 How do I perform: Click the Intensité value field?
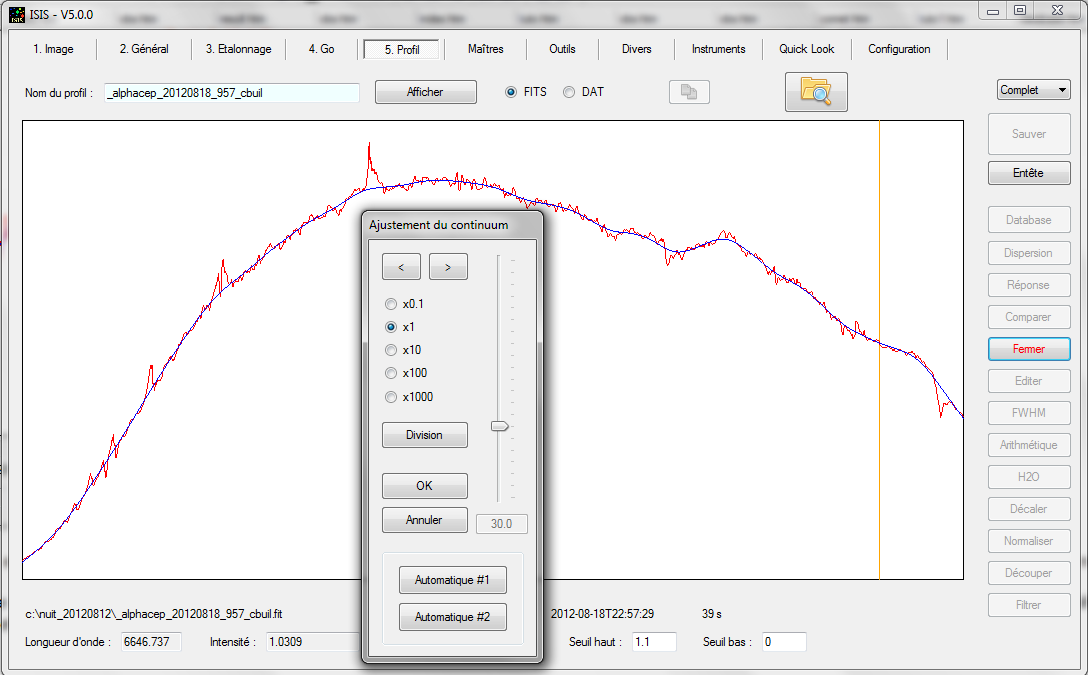pos(314,642)
